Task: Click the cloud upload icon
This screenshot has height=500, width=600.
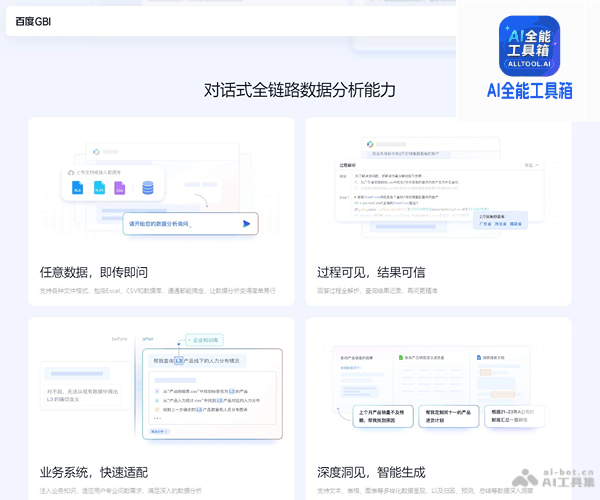Action: pyautogui.click(x=71, y=173)
